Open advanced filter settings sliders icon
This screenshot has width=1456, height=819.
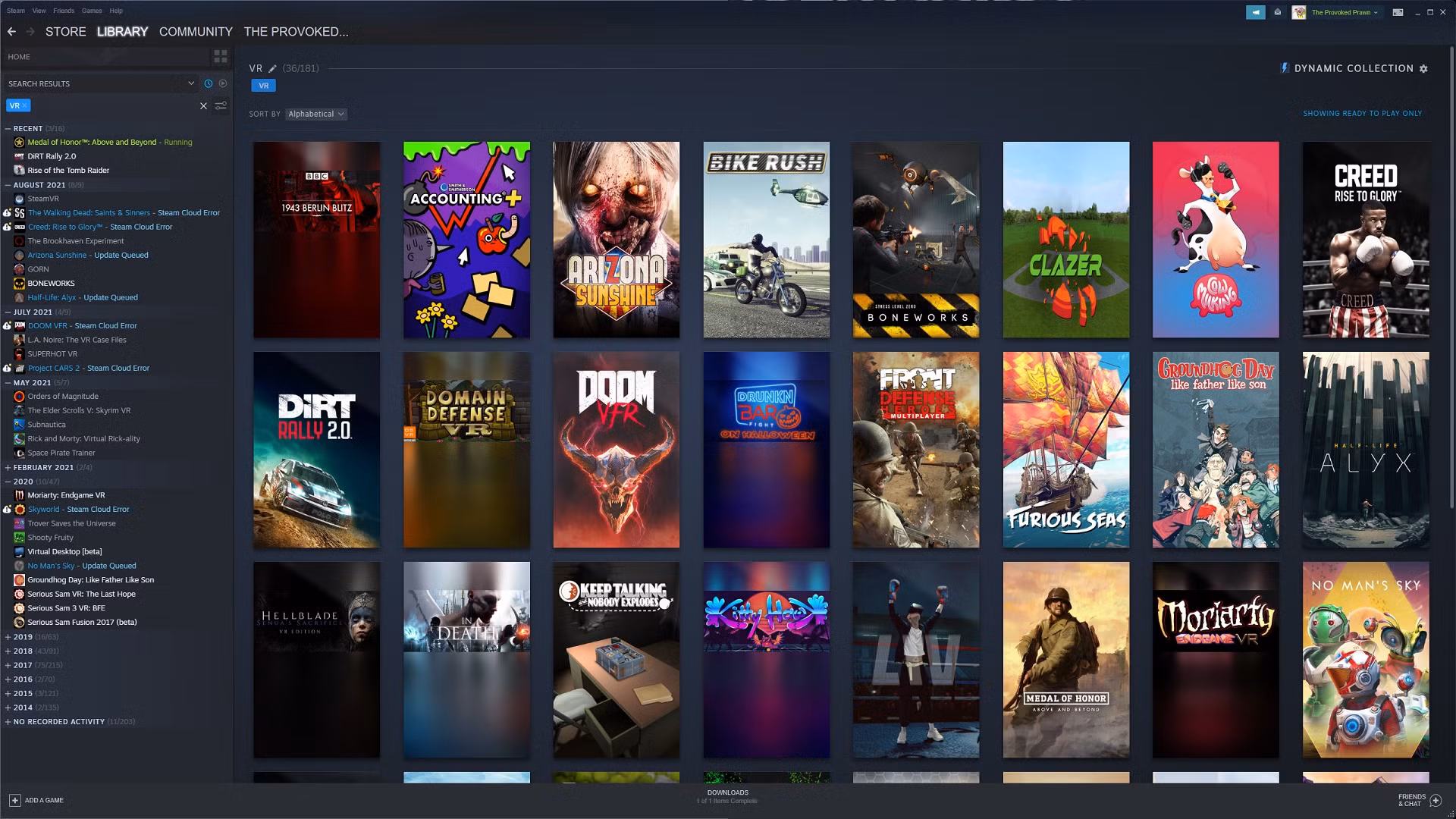[x=221, y=106]
